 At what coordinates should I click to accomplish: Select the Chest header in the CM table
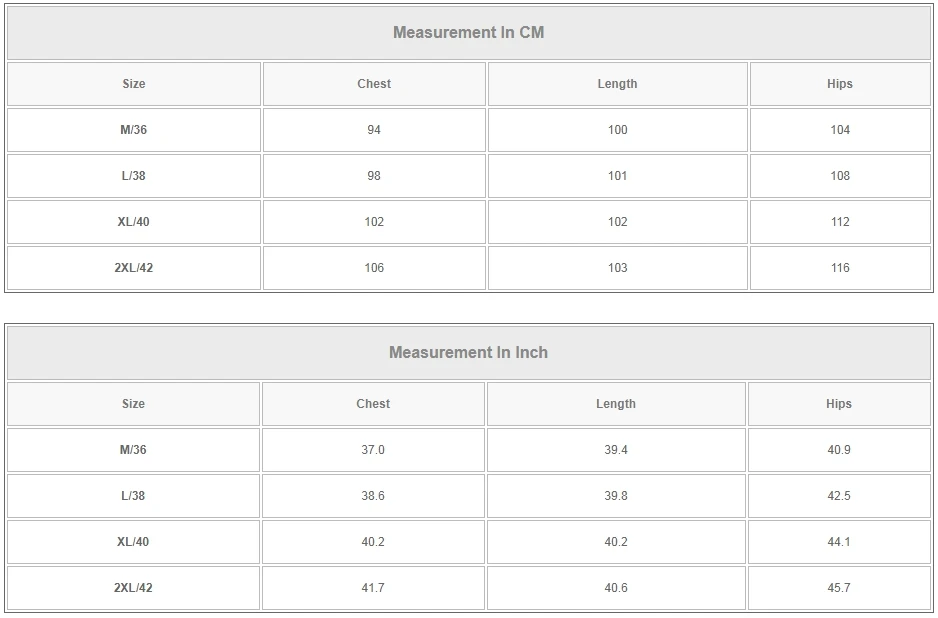pos(374,84)
